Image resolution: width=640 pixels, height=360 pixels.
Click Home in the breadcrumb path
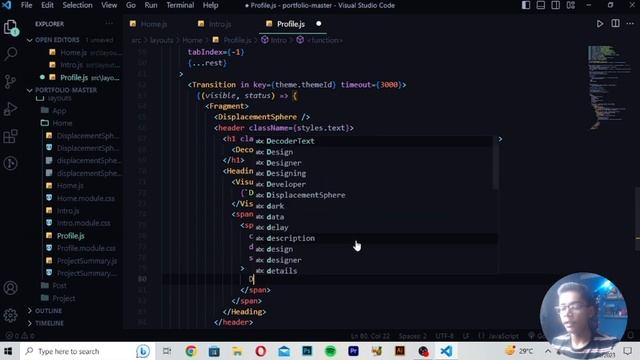coord(192,40)
